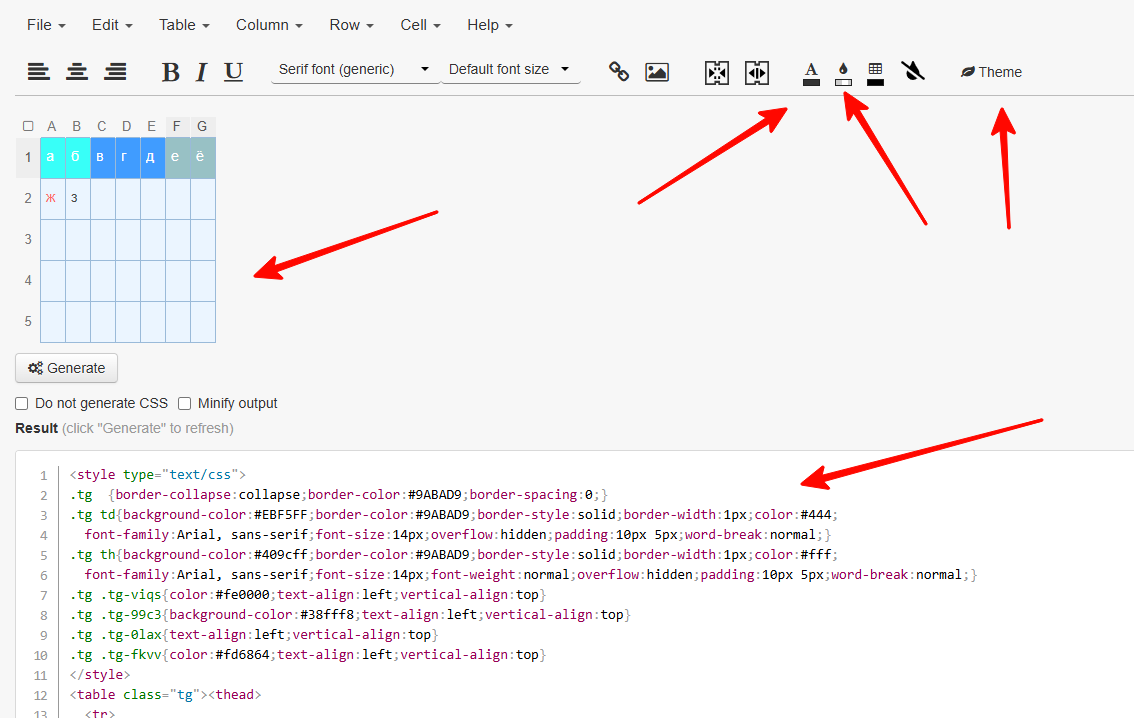This screenshot has width=1134, height=718.
Task: Enable Do not generate CSS checkbox
Action: click(x=22, y=403)
